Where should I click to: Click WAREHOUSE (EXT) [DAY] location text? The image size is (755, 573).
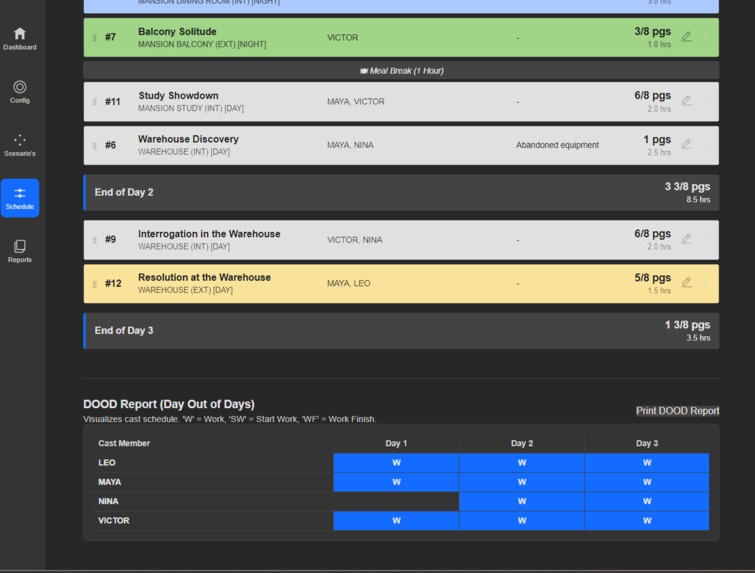(185, 290)
